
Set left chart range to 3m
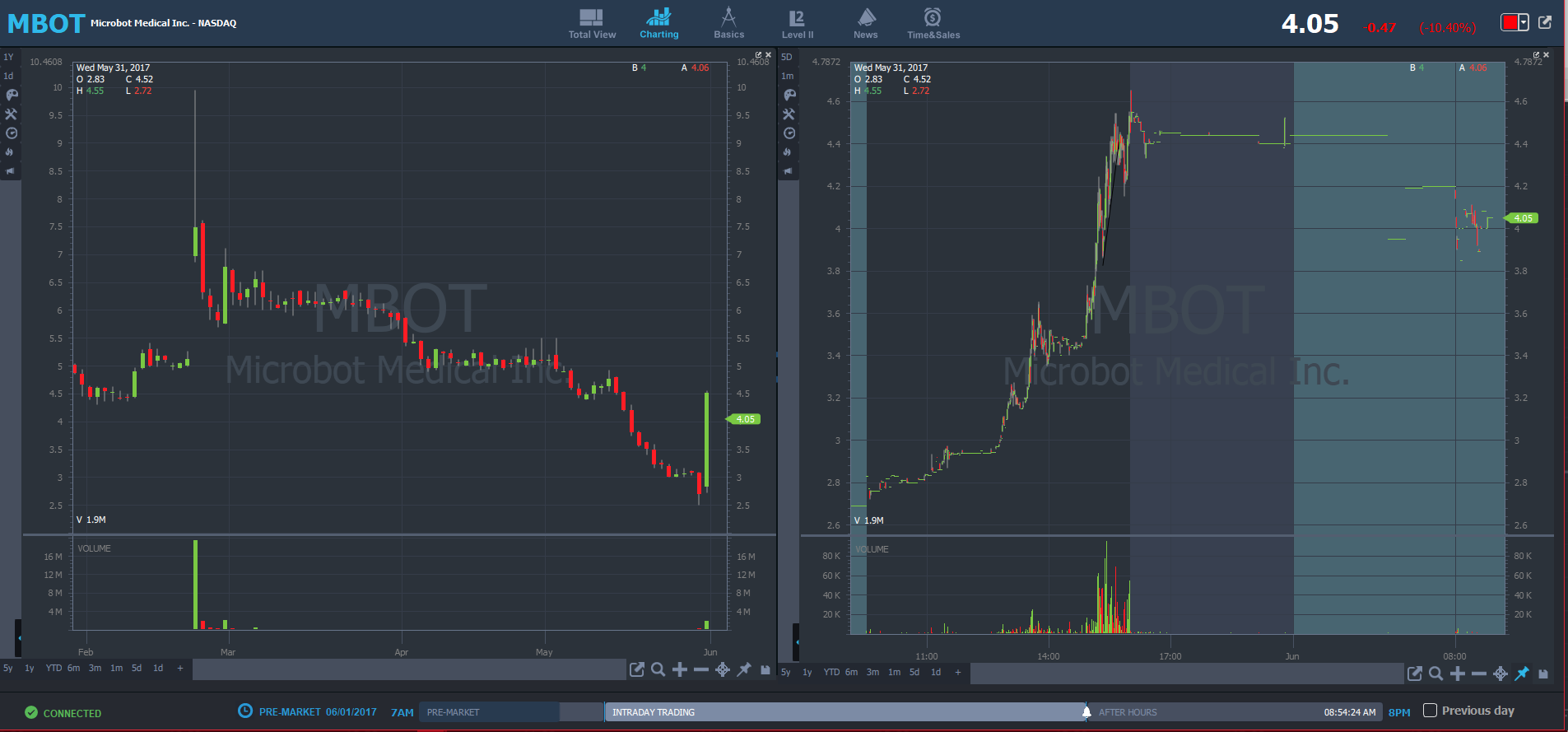click(x=95, y=668)
